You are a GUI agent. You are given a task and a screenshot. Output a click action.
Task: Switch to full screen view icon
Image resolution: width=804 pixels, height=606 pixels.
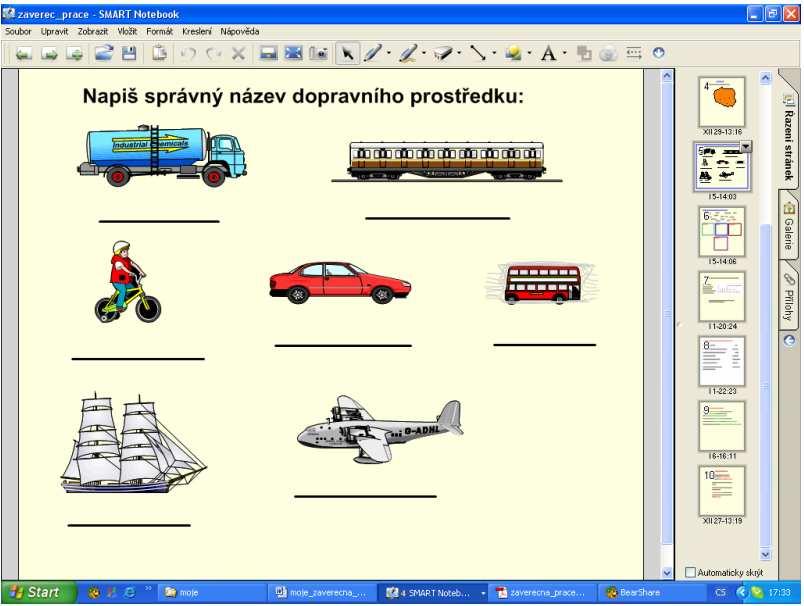coord(293,53)
